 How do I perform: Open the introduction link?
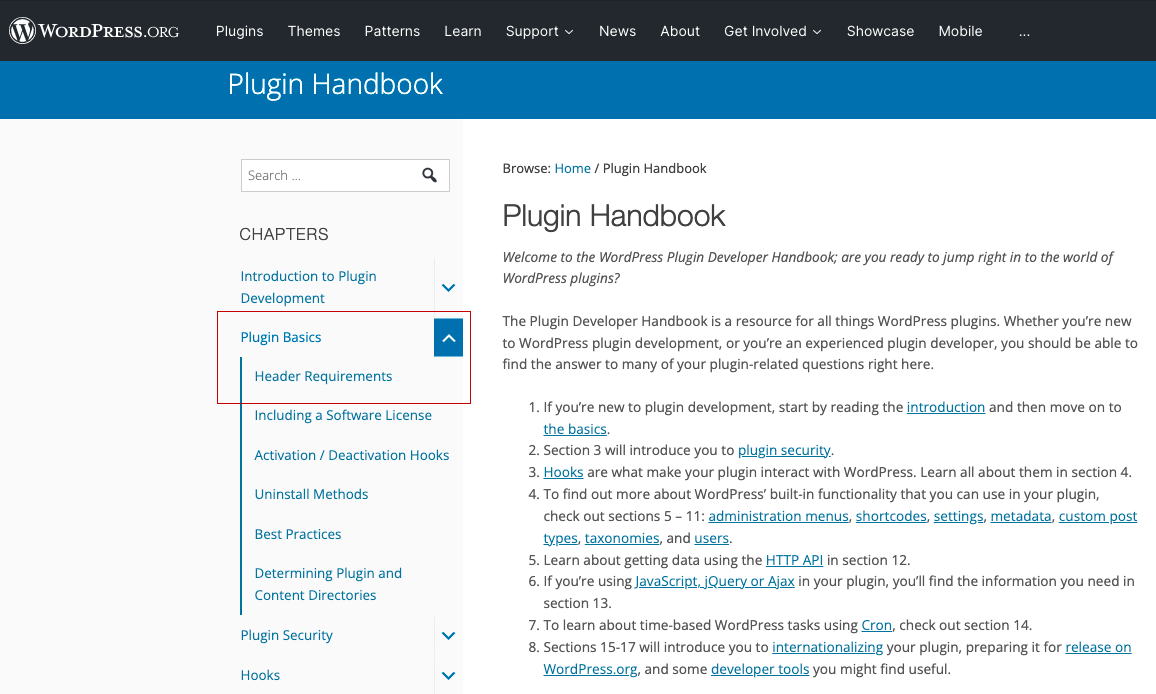click(946, 407)
